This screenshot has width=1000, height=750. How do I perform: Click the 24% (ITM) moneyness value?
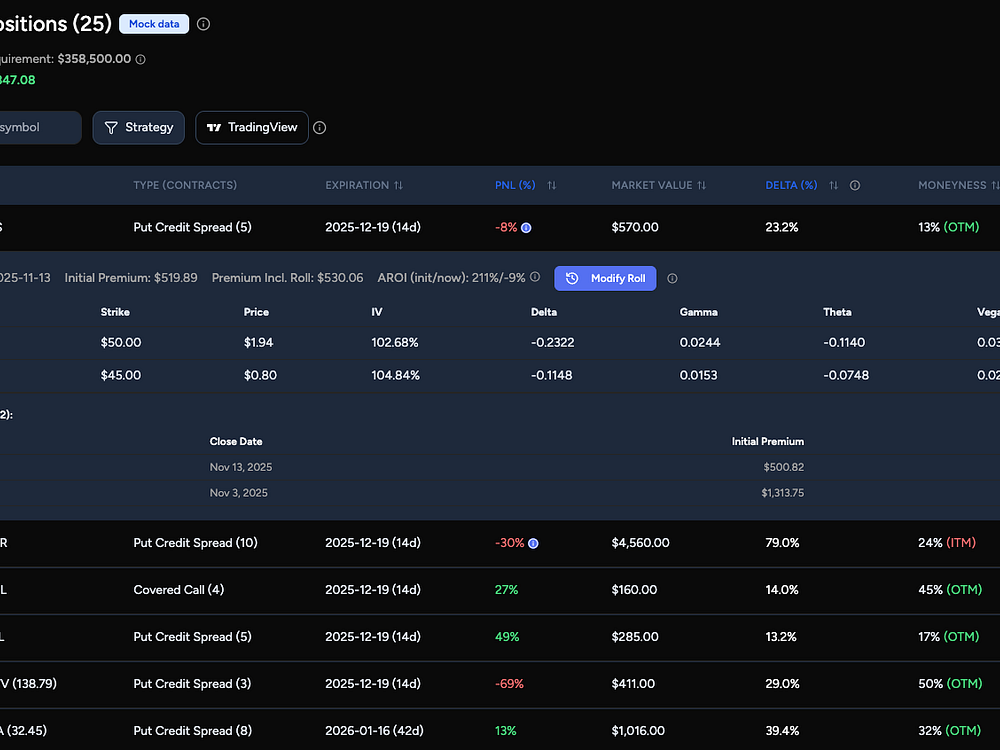pos(947,543)
